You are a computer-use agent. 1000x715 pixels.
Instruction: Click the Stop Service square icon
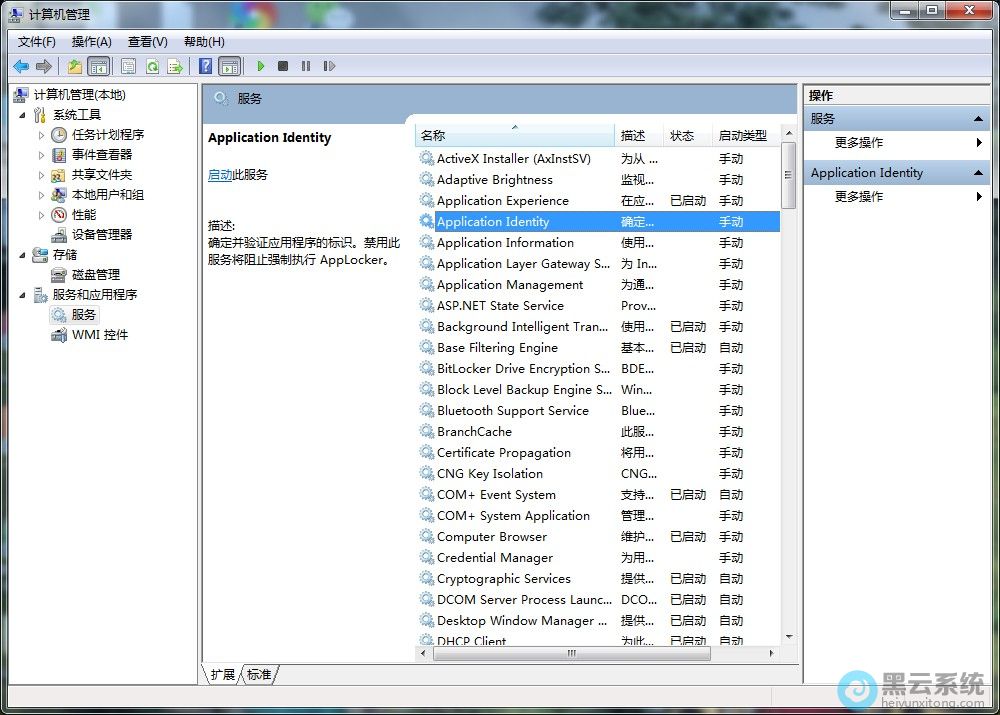pos(283,66)
